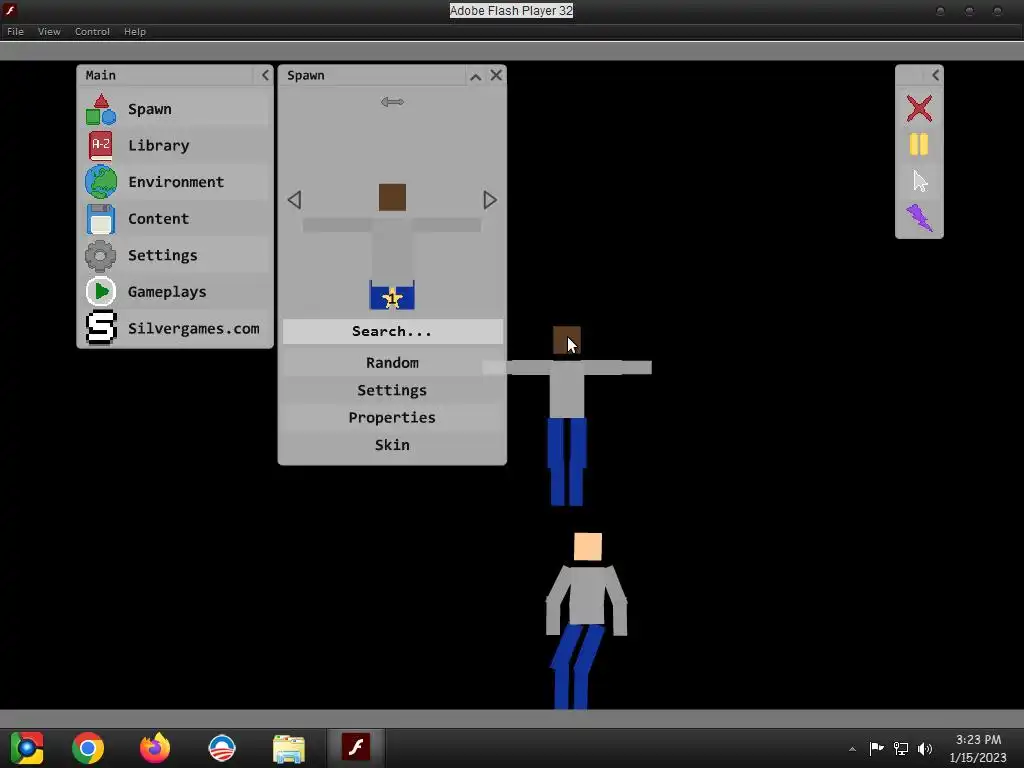Click the network tray icon

pos(901,748)
